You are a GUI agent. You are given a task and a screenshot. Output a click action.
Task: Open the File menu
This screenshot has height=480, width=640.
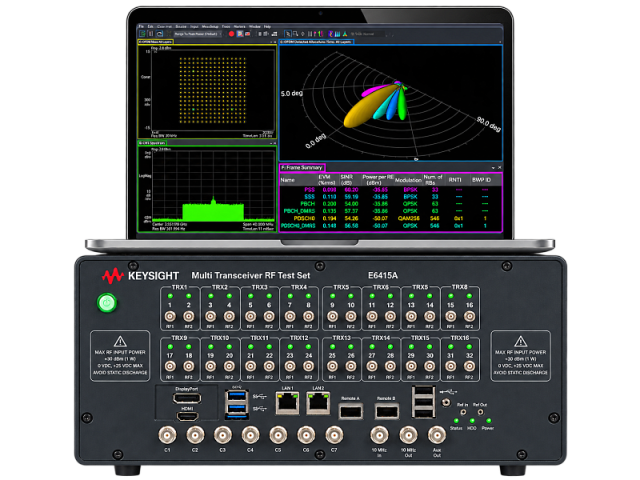tap(141, 26)
